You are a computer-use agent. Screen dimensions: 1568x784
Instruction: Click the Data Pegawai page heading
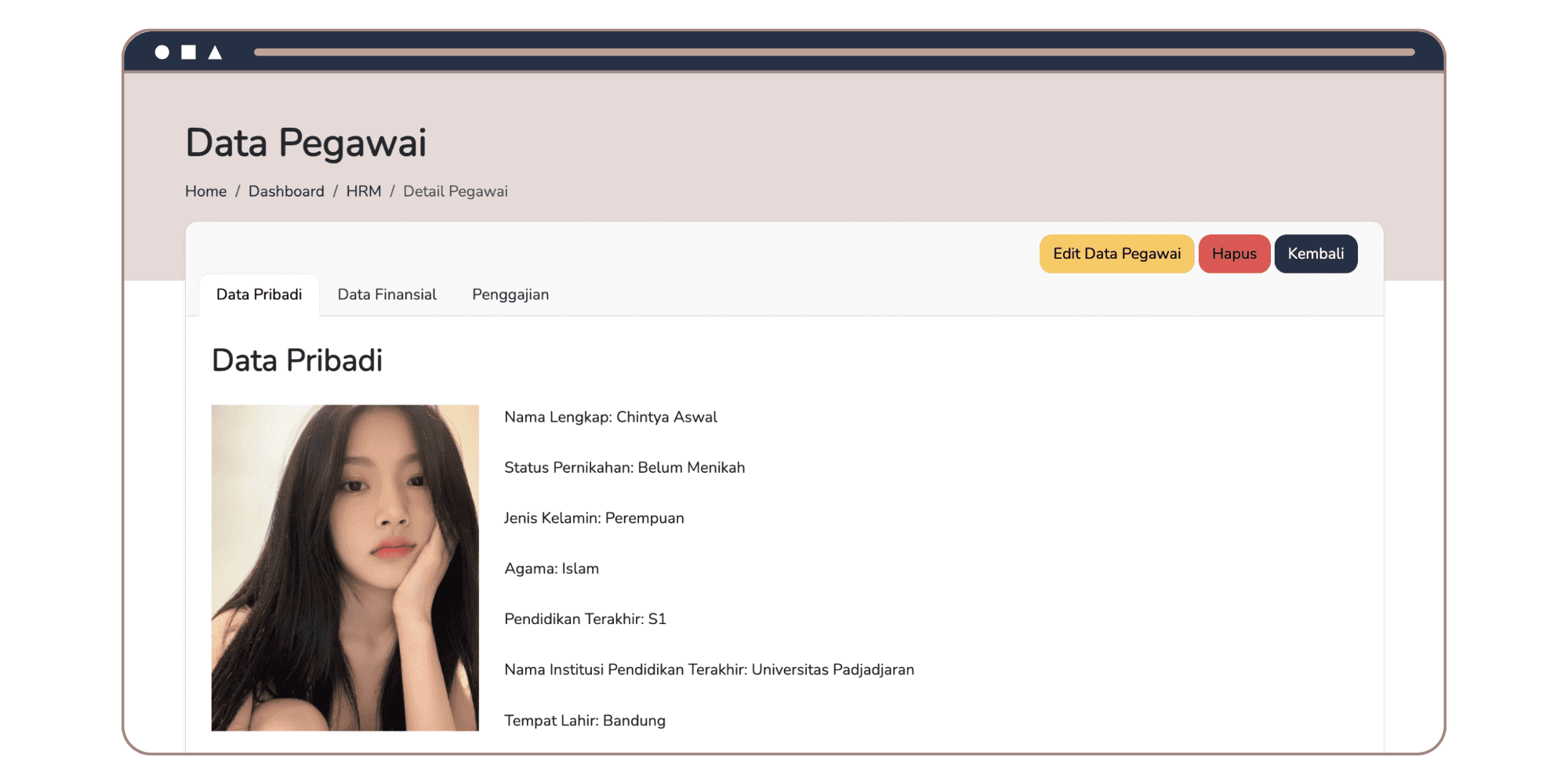(306, 143)
